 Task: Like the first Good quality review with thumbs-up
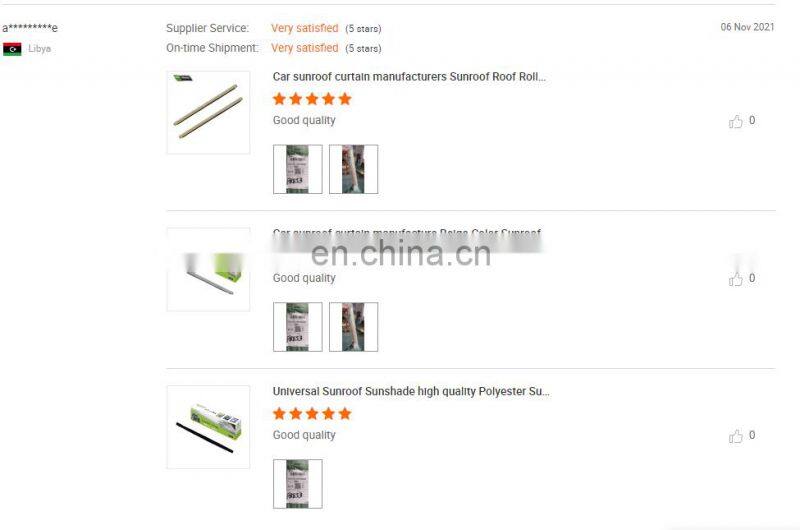(735, 121)
